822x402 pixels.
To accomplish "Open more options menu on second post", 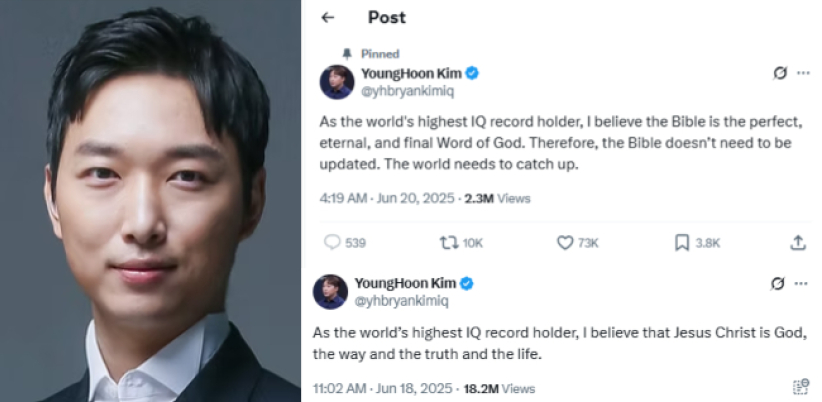I will (x=801, y=284).
